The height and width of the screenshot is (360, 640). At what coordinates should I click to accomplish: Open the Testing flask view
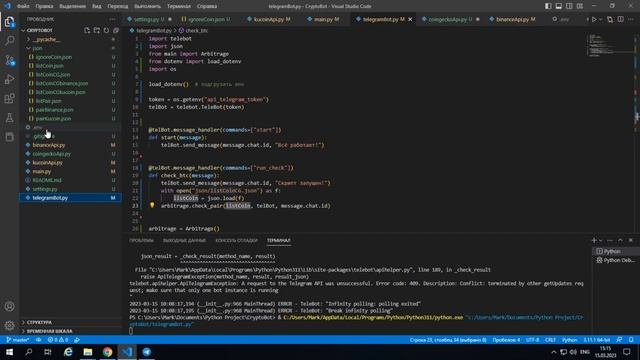coord(9,118)
